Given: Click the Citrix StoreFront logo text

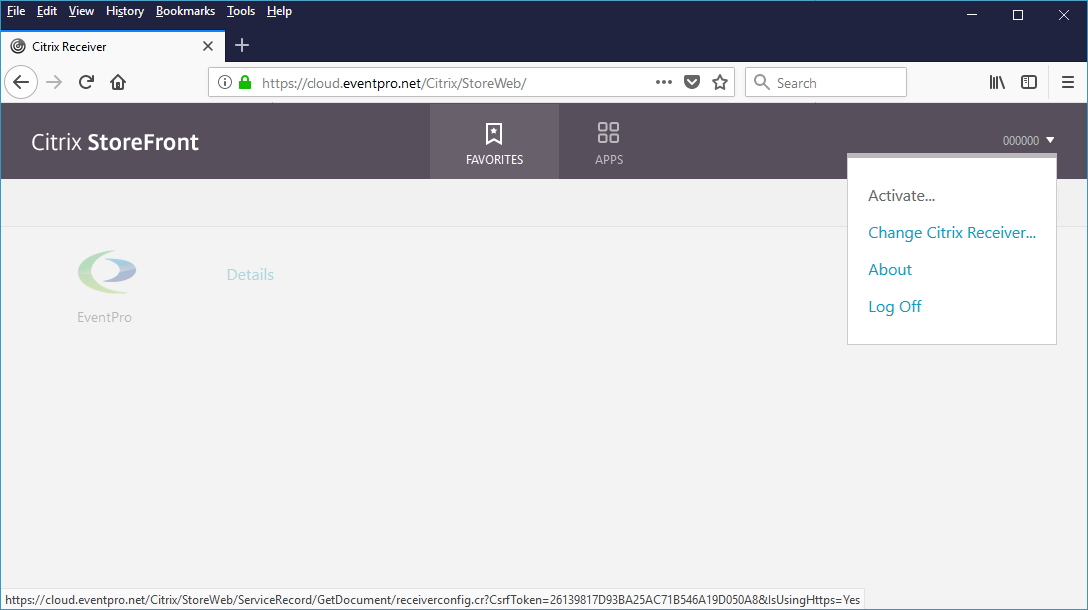Looking at the screenshot, I should click(115, 142).
